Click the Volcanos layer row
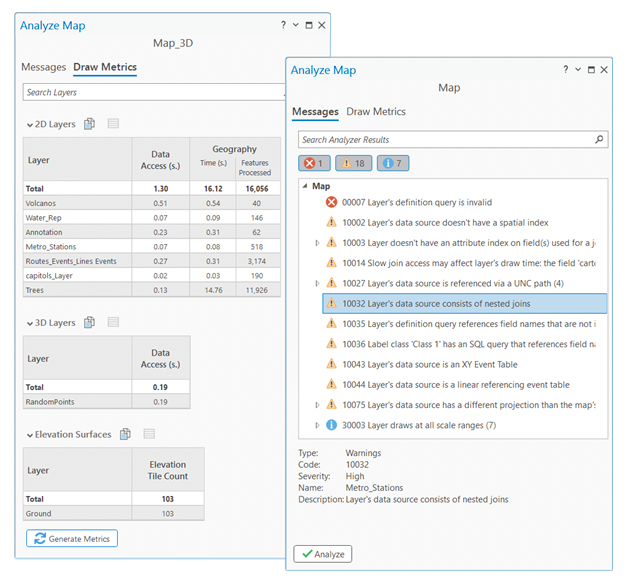632x587 pixels. [x=152, y=203]
